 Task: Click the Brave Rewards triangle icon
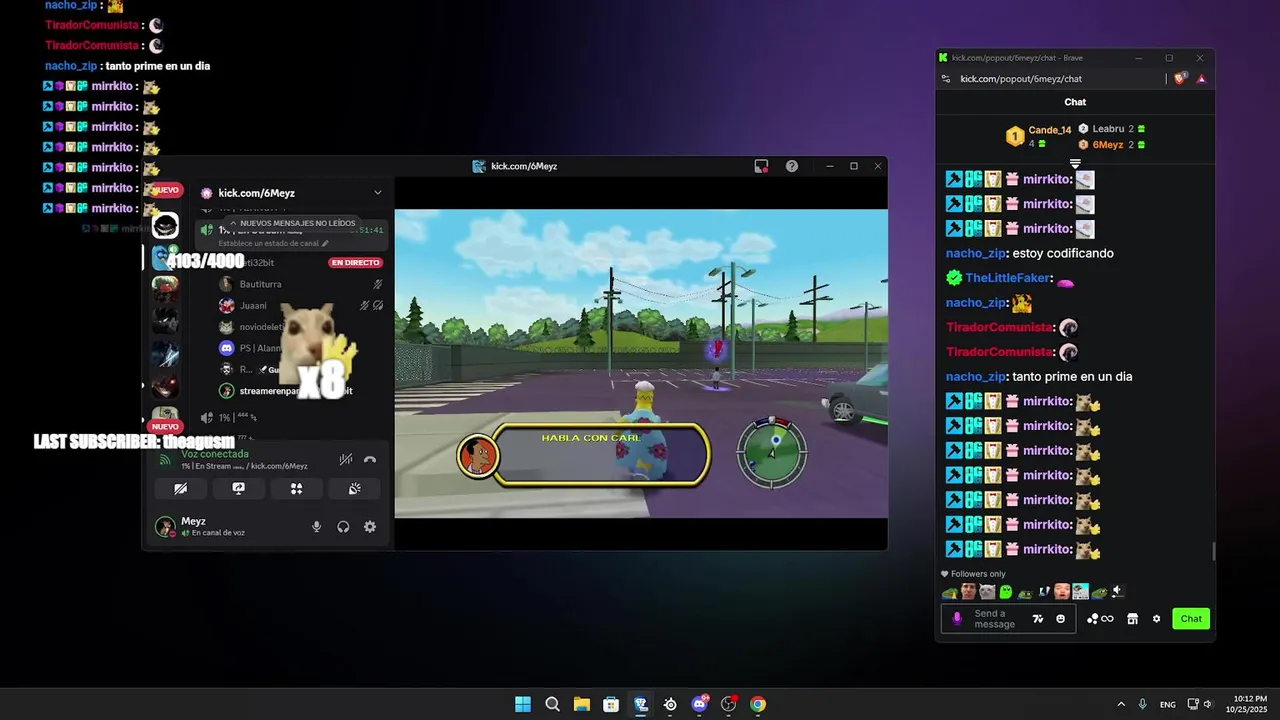point(1201,79)
